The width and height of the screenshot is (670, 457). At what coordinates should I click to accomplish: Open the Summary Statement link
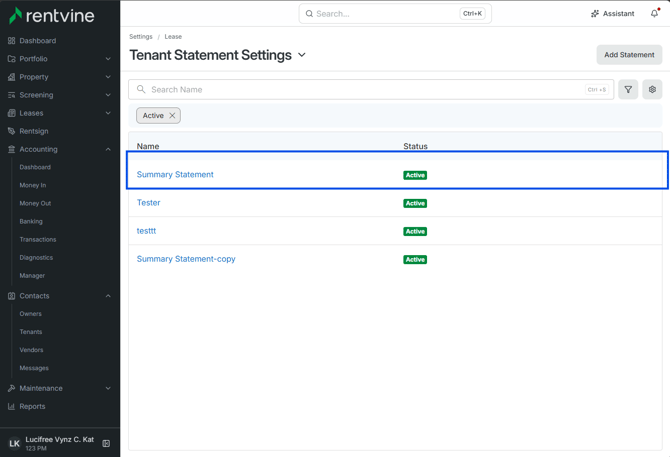(x=175, y=174)
